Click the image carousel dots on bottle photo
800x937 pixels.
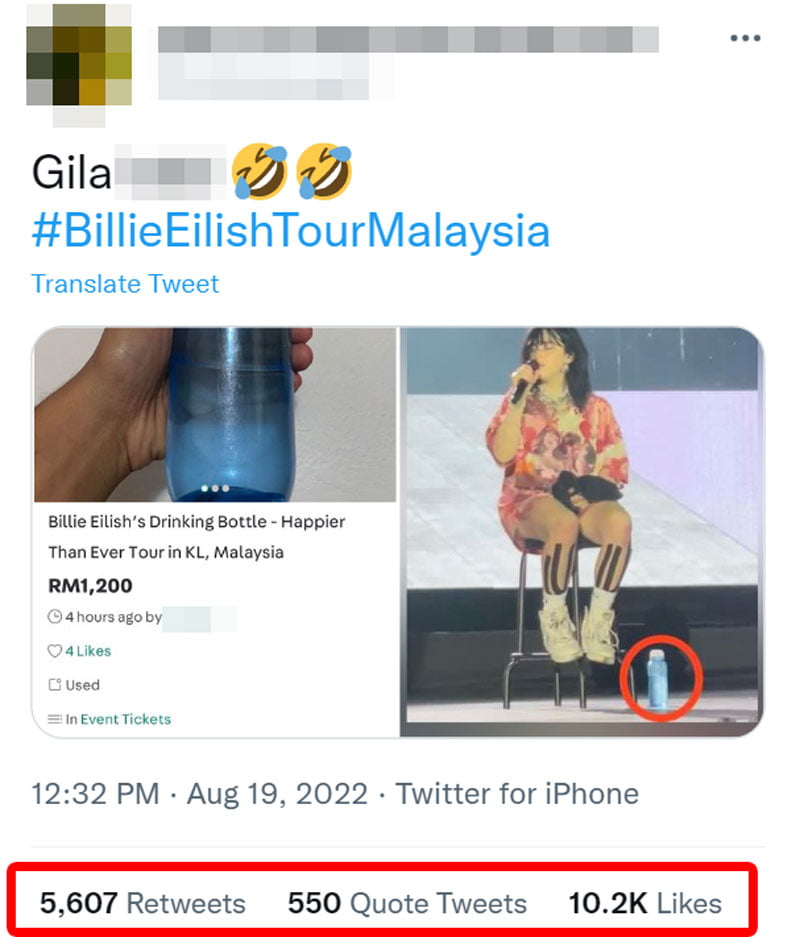(x=215, y=488)
